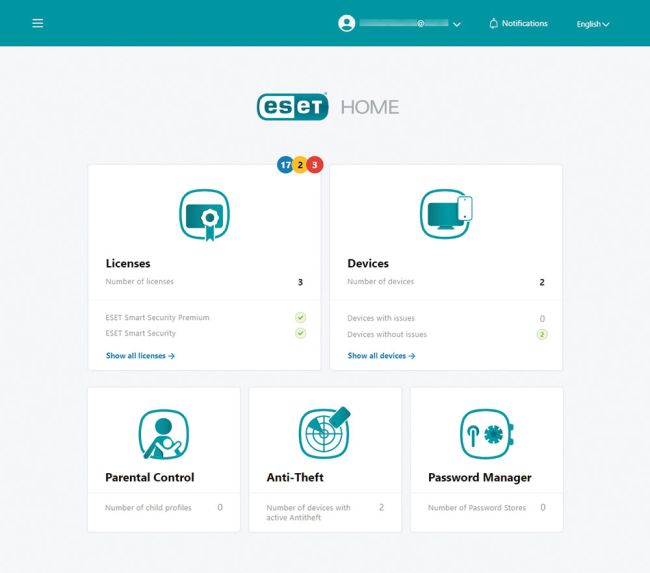Click Number of Password Stores text
Viewport: 650px width, 573px height.
click(477, 508)
